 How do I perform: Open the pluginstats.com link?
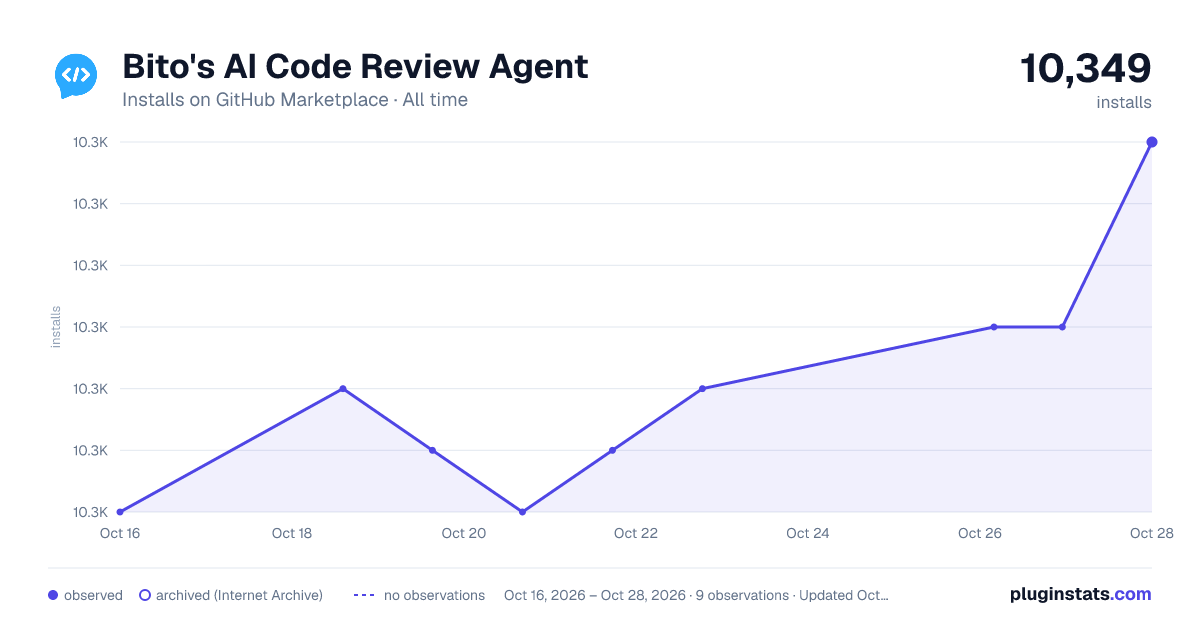1080,594
